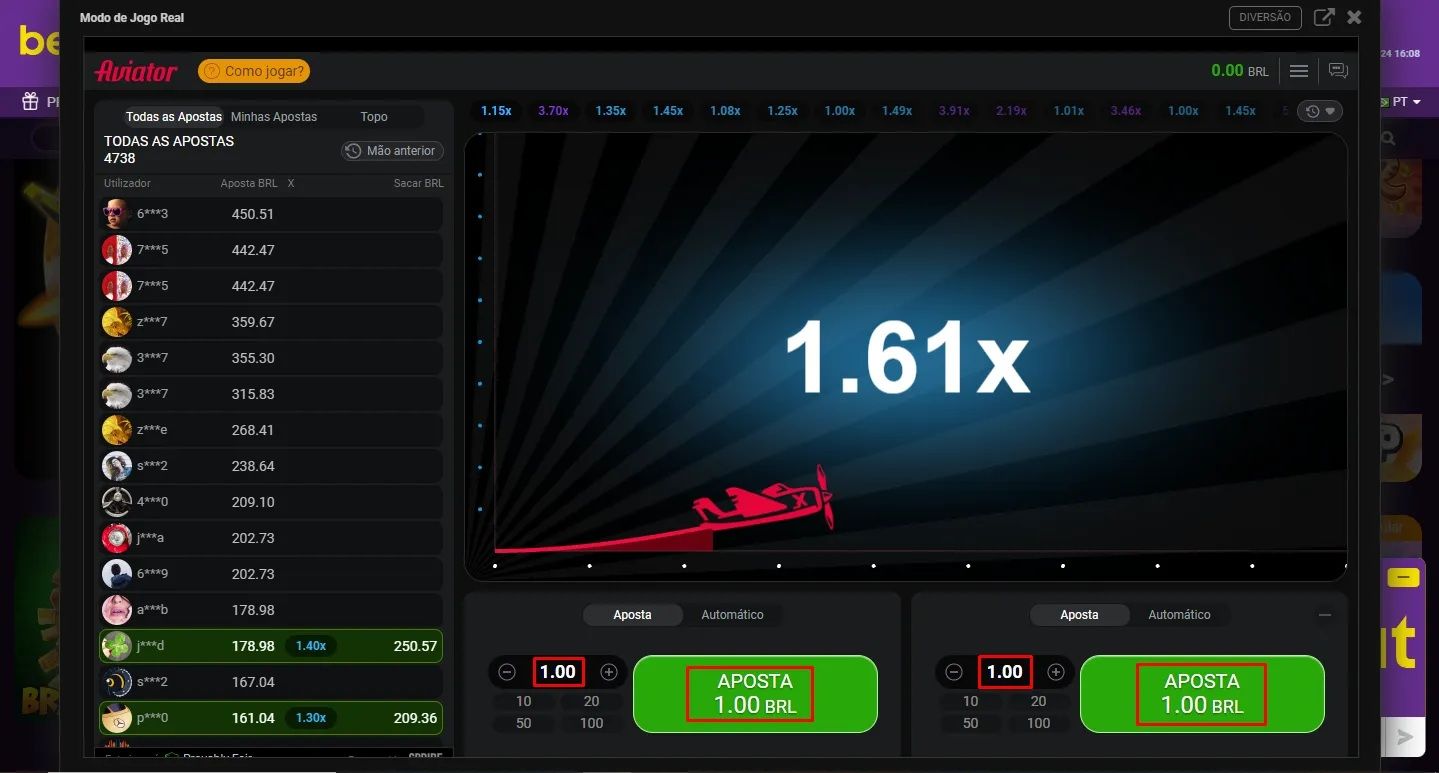Open the chat panel icon
Viewport: 1439px width, 773px height.
point(1338,71)
